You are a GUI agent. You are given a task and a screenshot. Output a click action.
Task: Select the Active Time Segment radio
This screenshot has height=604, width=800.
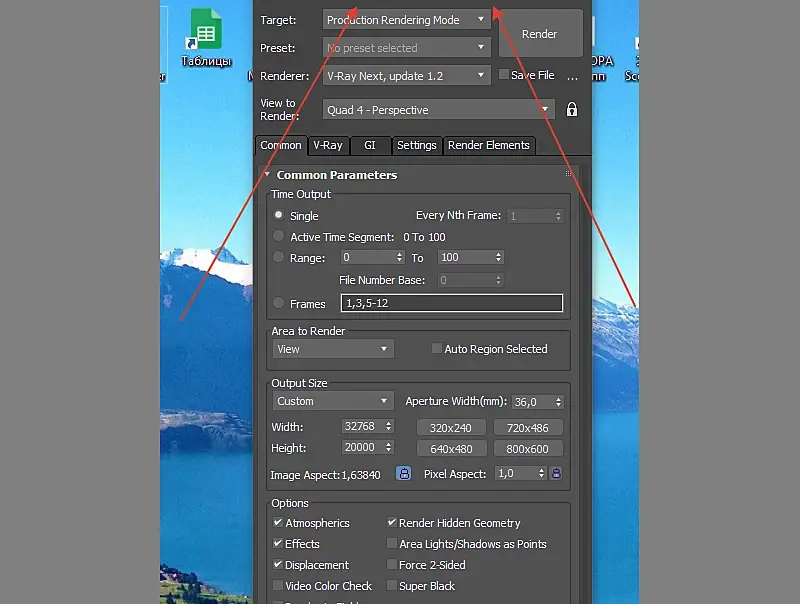(278, 236)
